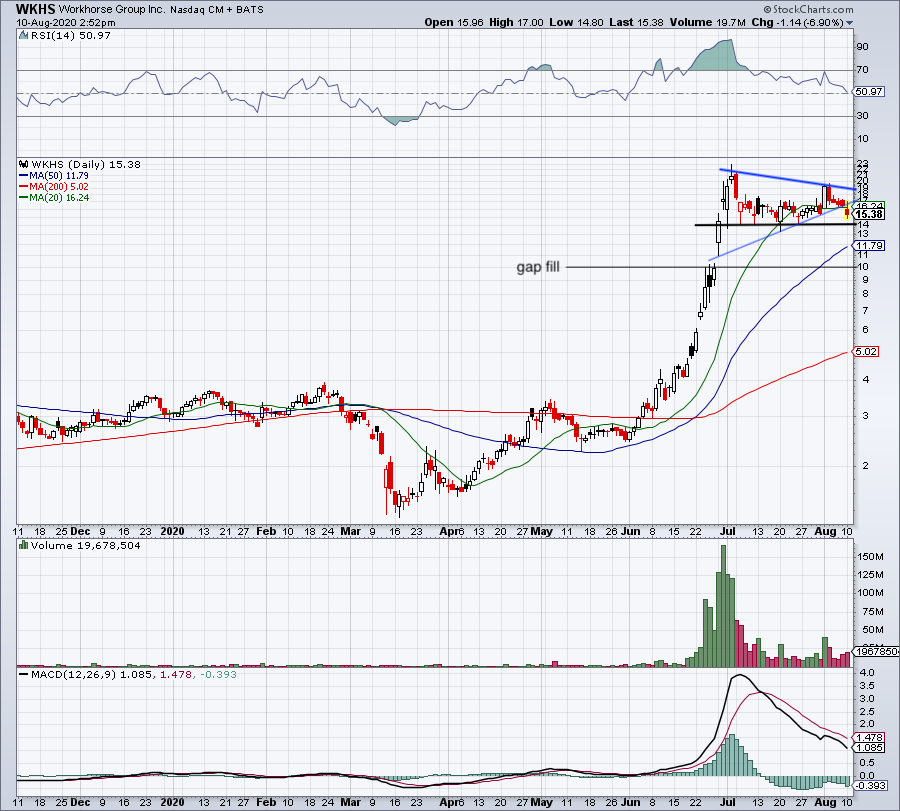
Task: Click the 4 label on price axis
Action: [x=865, y=379]
